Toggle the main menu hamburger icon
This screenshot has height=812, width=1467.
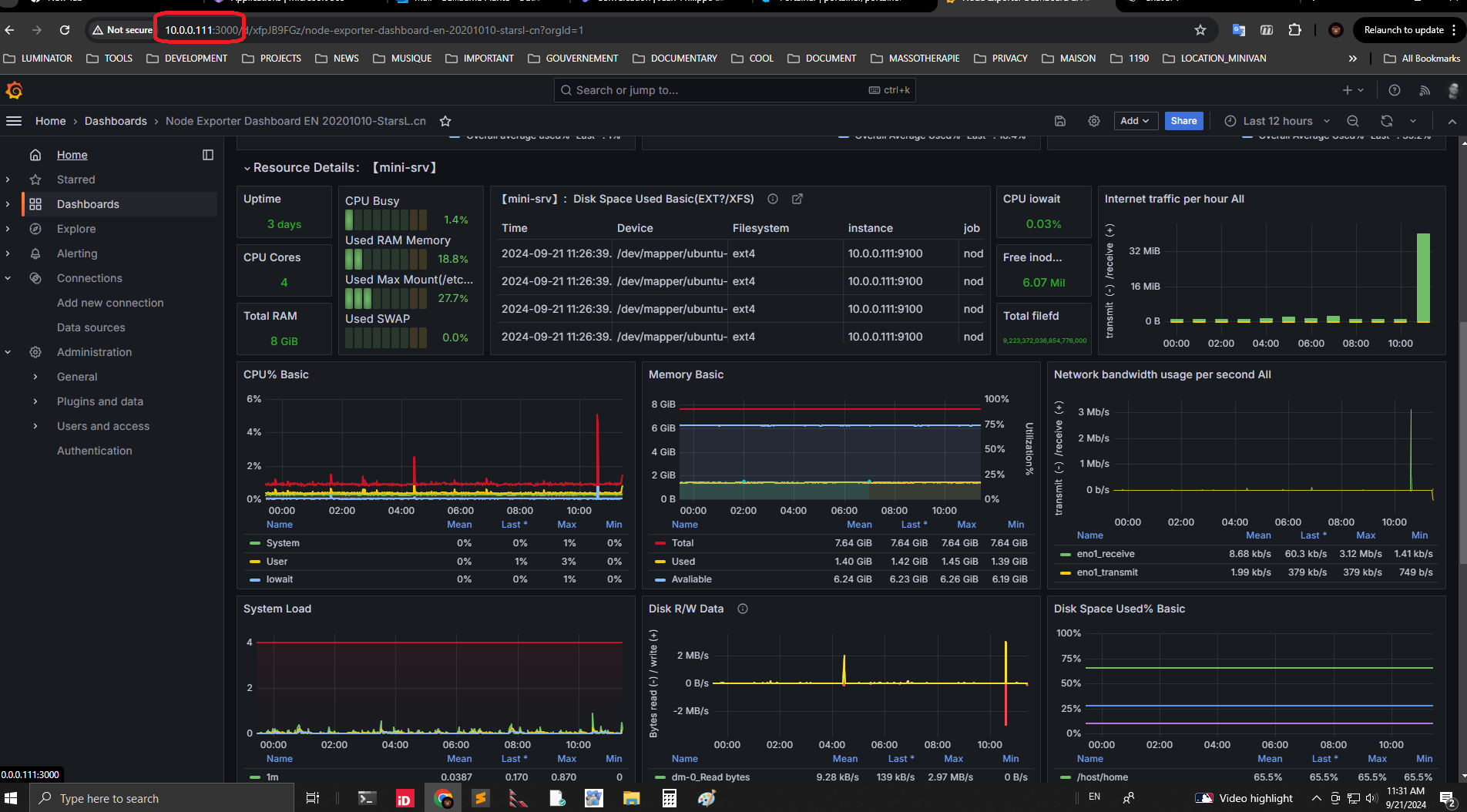pos(14,121)
